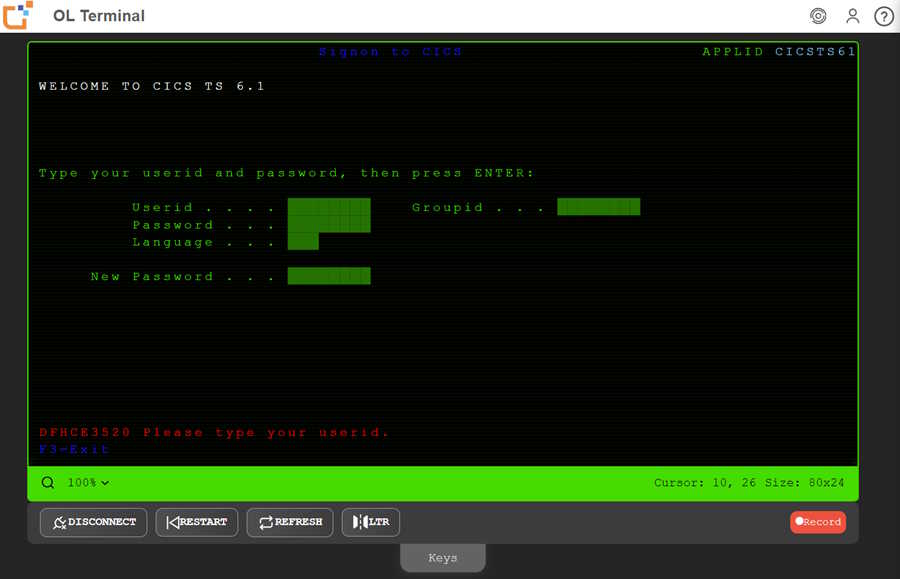
Task: Expand the 100% zoom dropdown
Action: [88, 483]
